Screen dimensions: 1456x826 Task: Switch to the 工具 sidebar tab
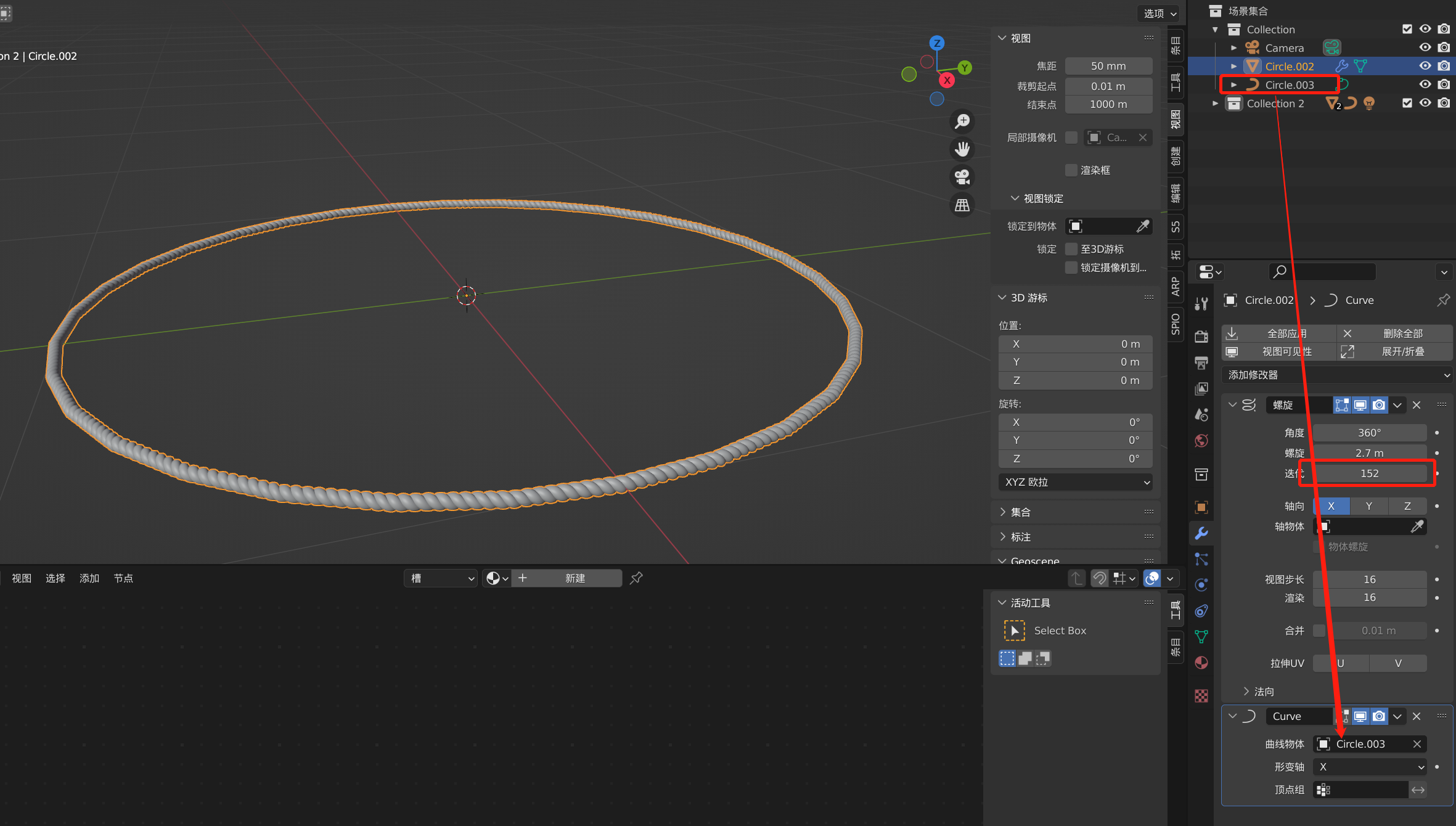pos(1175,84)
